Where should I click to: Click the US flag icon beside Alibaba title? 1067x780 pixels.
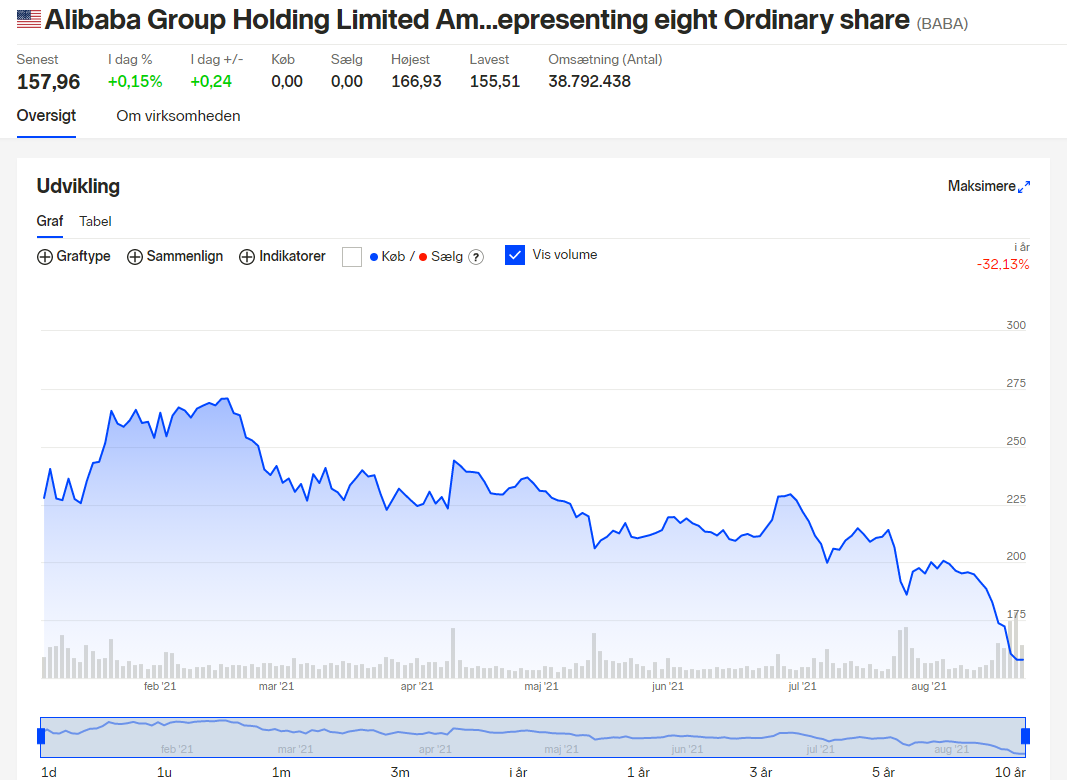point(29,19)
